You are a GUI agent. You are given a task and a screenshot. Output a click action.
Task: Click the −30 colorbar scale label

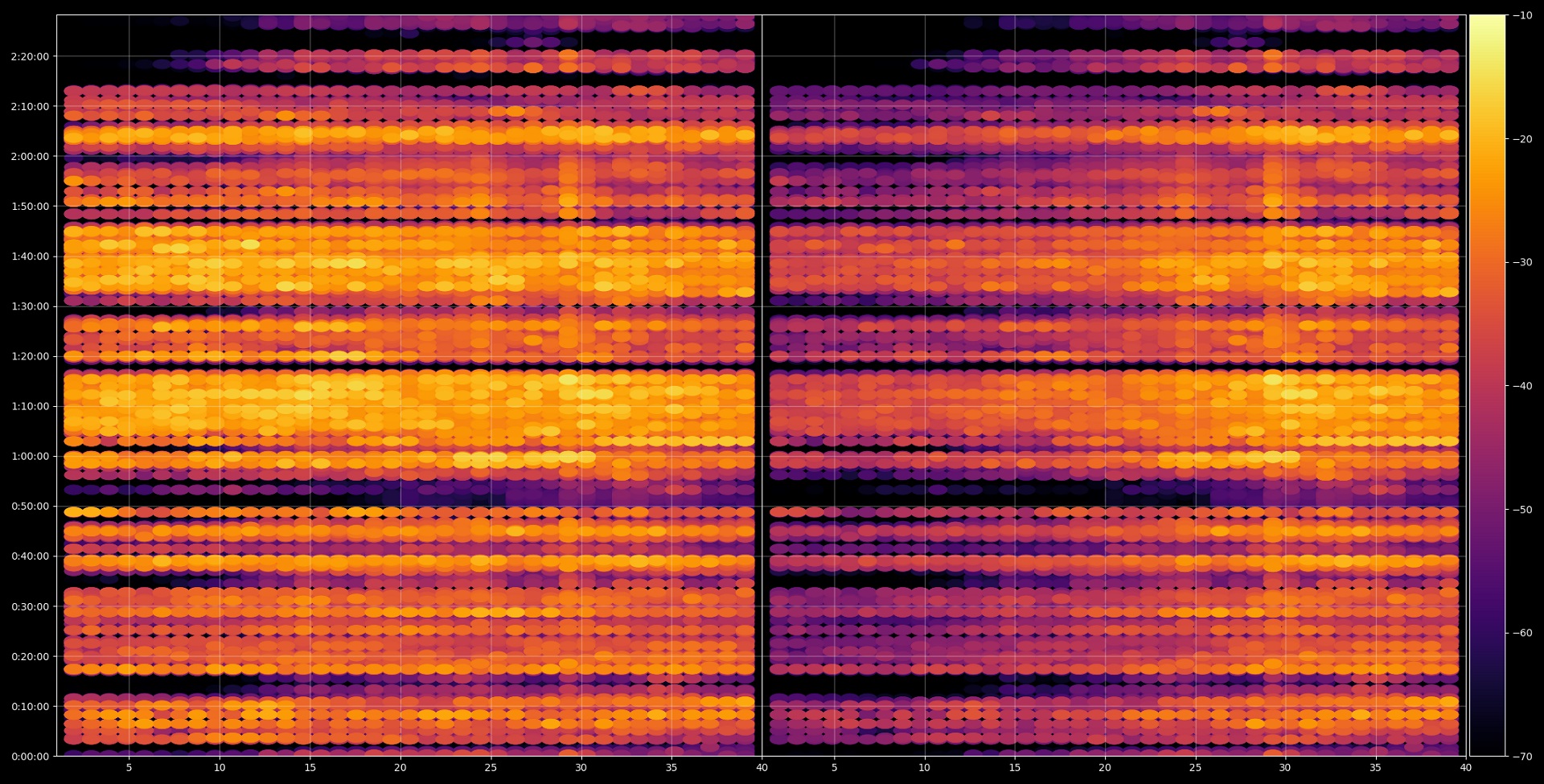pyautogui.click(x=1522, y=263)
